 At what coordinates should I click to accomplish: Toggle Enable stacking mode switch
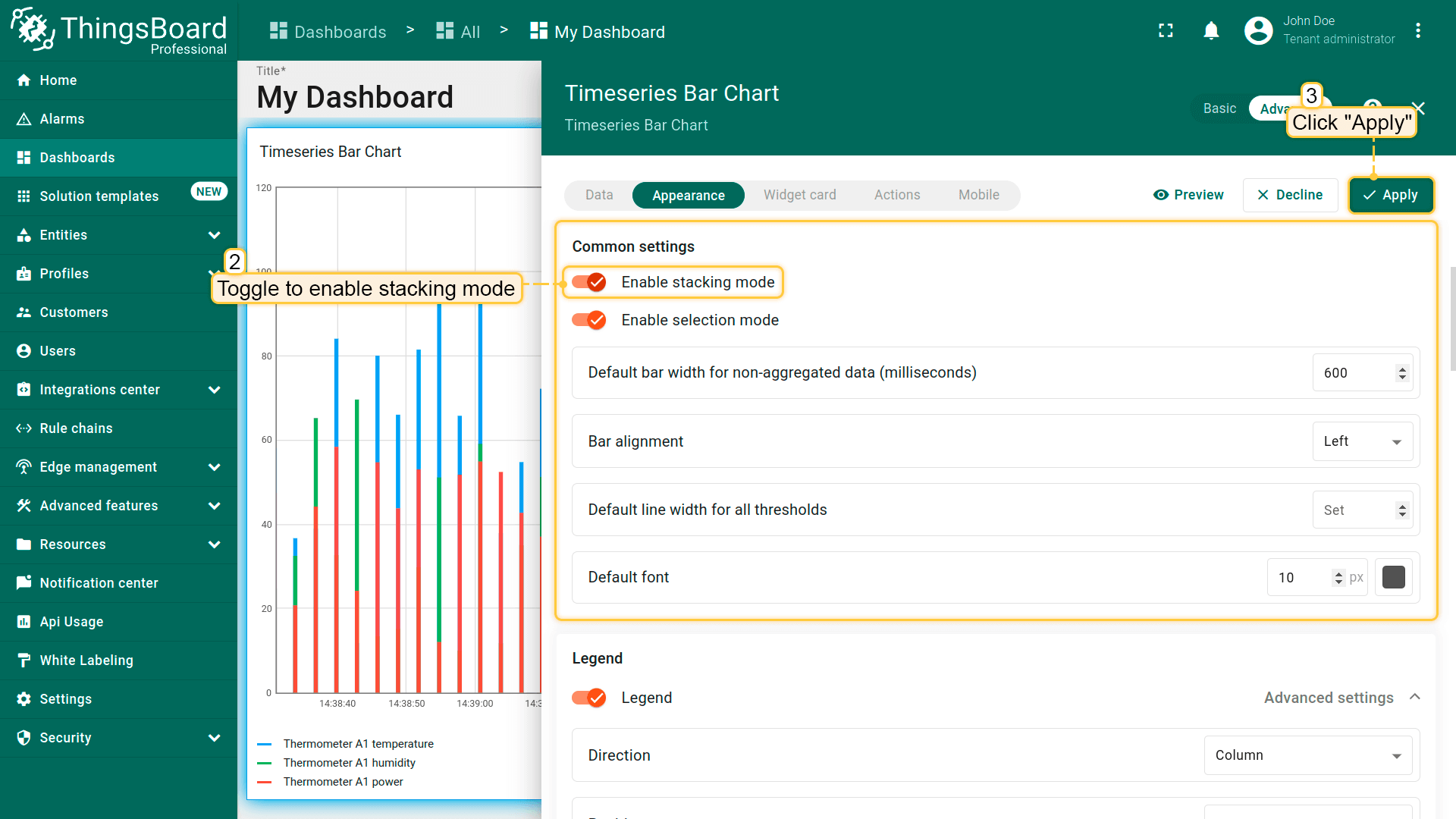(x=589, y=282)
